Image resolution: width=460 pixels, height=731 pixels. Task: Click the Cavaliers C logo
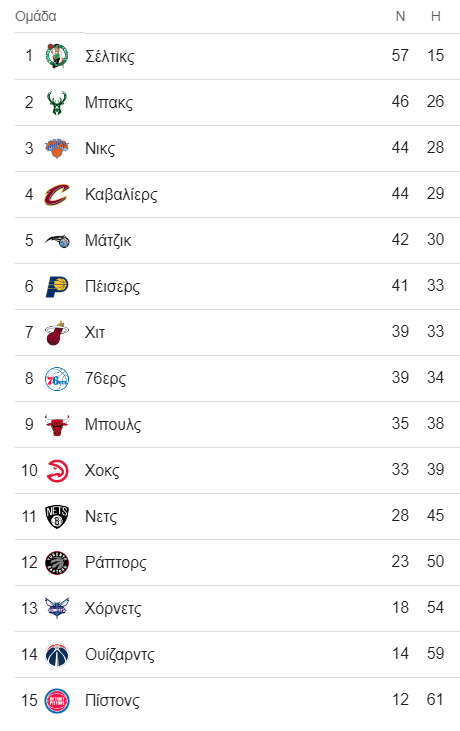click(x=57, y=194)
